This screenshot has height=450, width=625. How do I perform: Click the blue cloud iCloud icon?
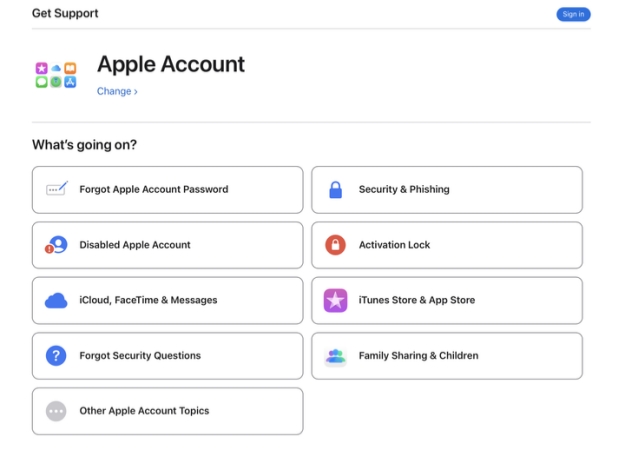pyautogui.click(x=56, y=301)
